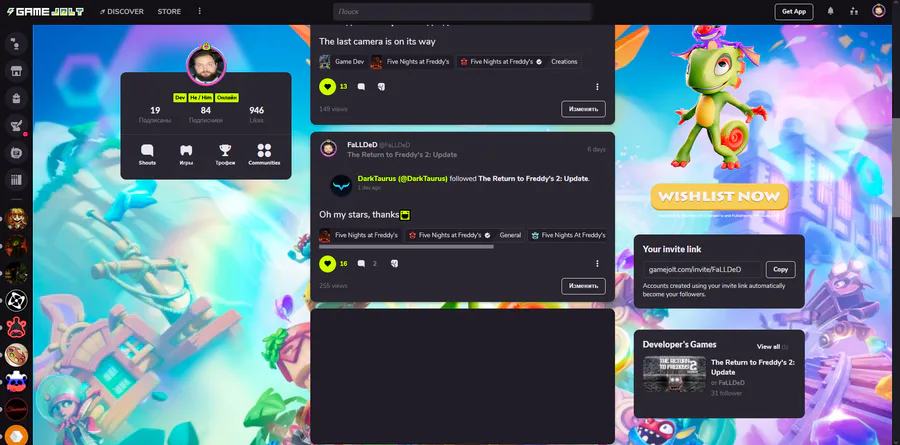Viewport: 900px width, 445px height.
Task: Click the 946 Likes count
Action: coord(257,114)
